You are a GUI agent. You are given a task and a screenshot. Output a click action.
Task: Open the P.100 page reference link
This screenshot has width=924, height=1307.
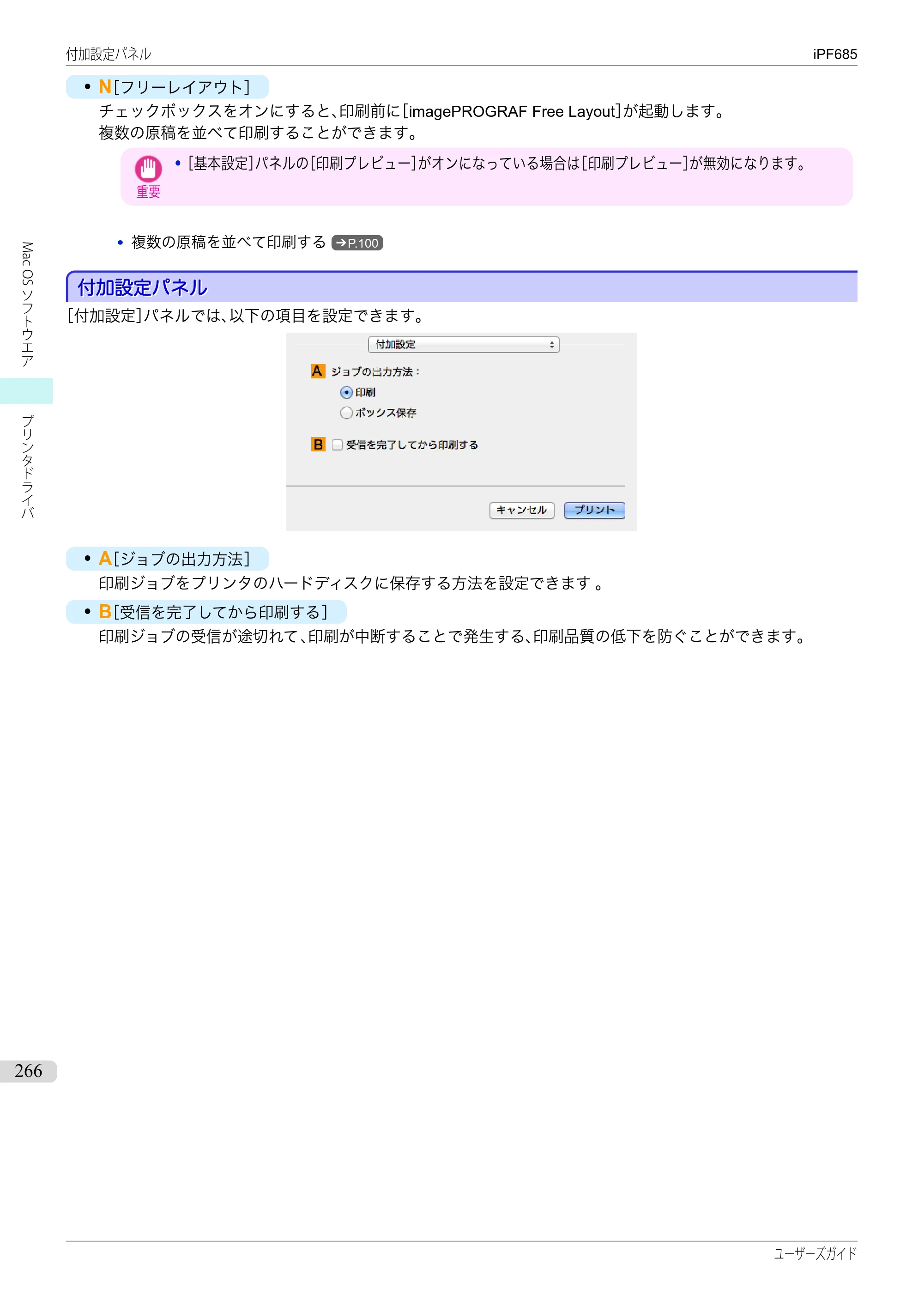[x=357, y=243]
